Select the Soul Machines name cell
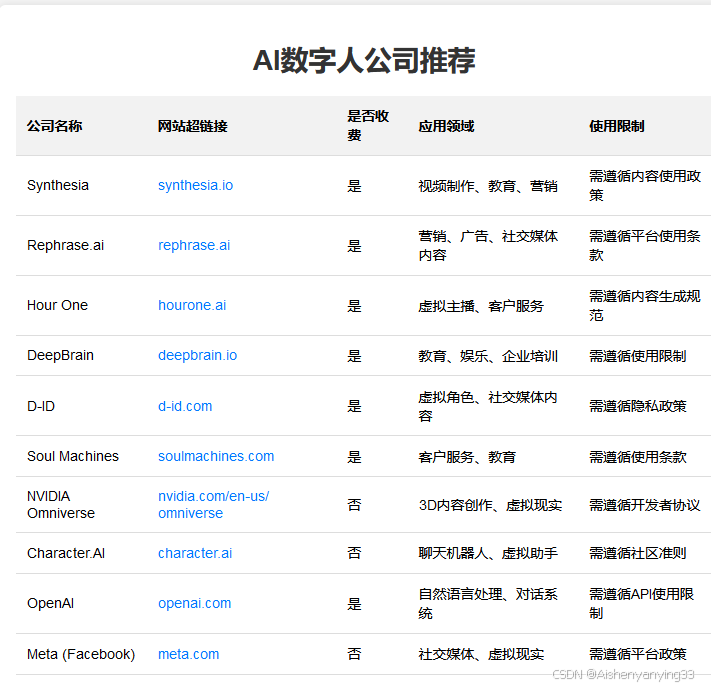Image resolution: width=711 pixels, height=687 pixels. (x=73, y=456)
